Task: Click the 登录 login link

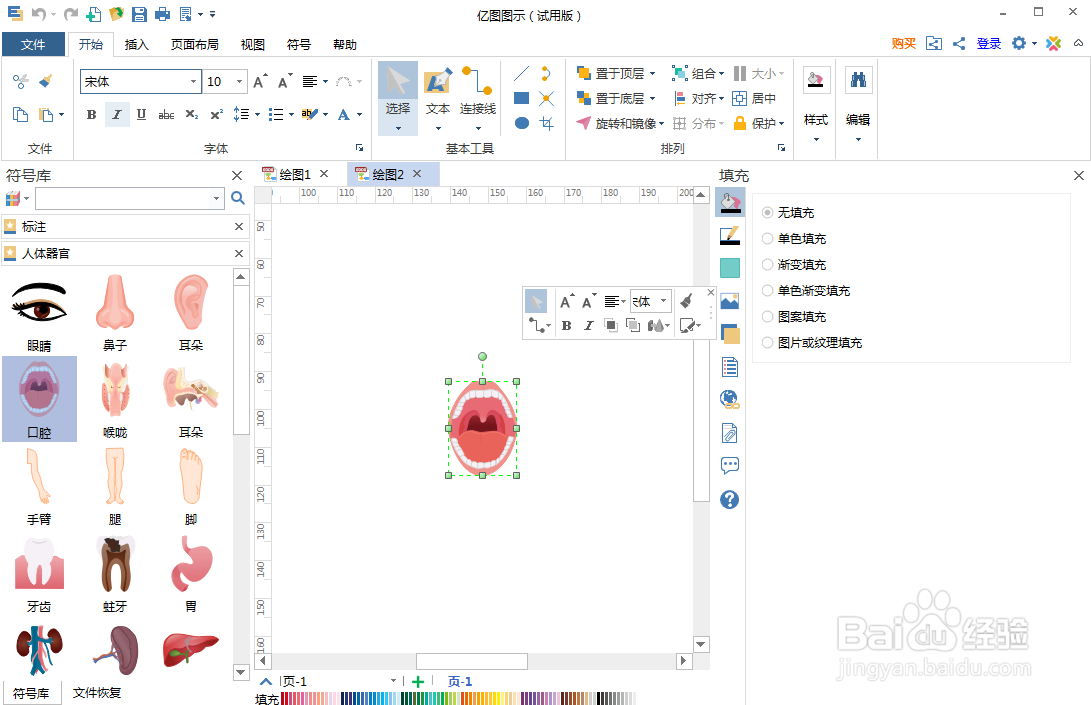Action: pos(988,44)
